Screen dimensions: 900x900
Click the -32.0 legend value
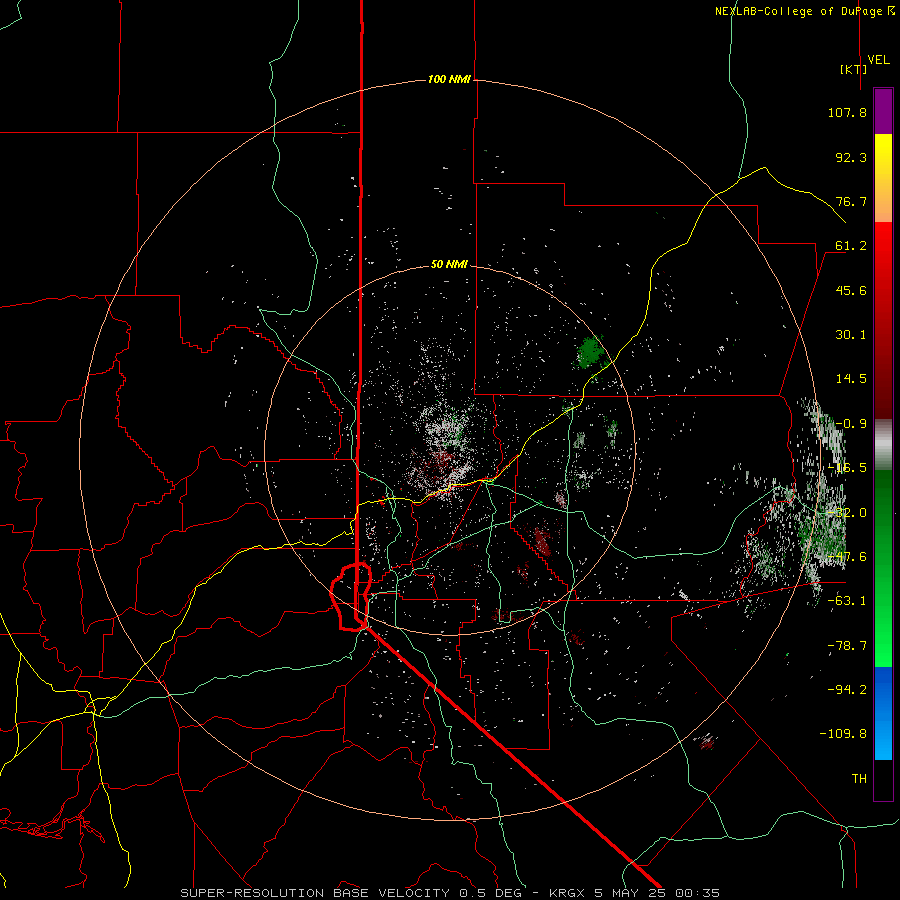847,512
